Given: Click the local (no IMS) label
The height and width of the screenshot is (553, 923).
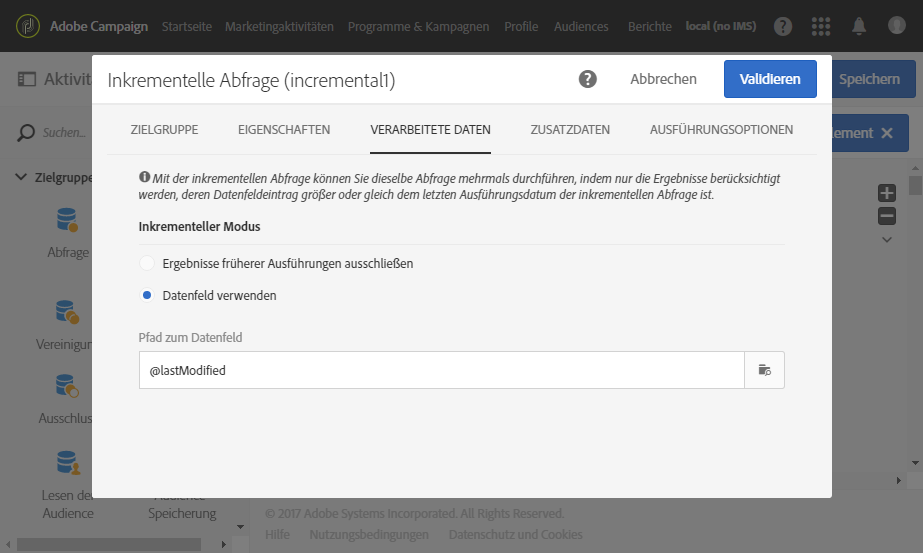Looking at the screenshot, I should 721,26.
